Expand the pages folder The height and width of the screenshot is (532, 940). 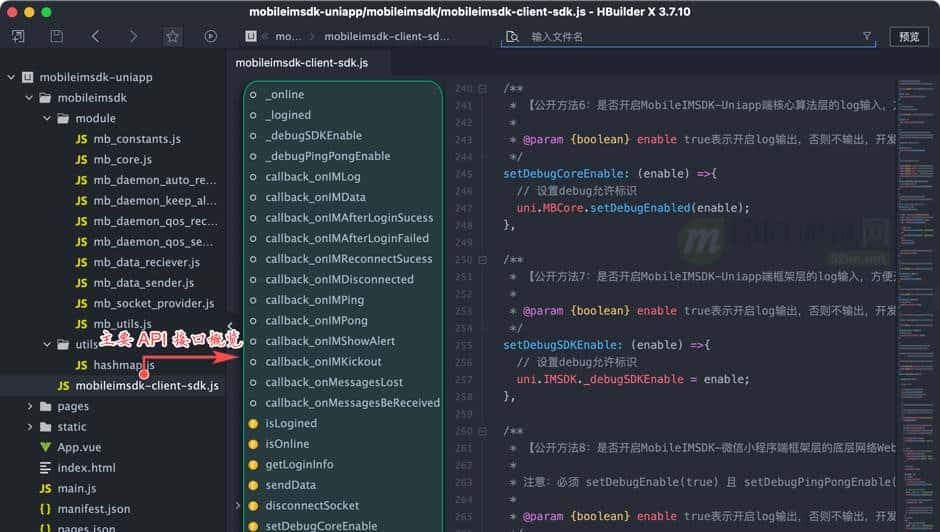[x=29, y=406]
